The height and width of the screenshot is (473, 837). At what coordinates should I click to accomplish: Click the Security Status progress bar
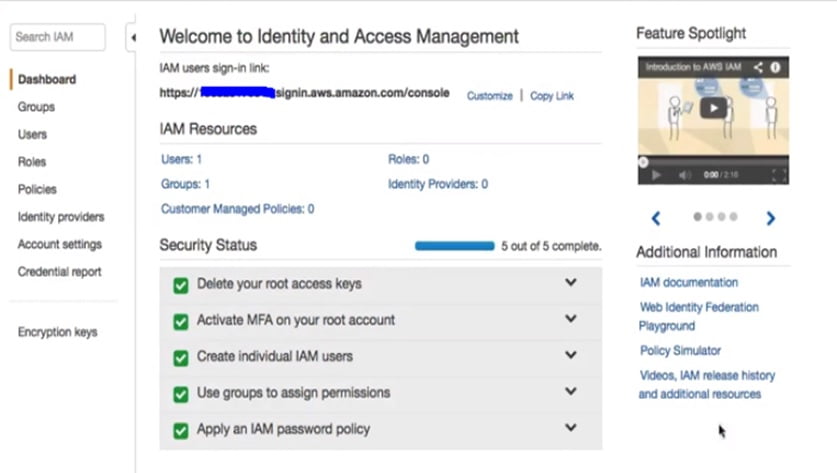coord(455,246)
